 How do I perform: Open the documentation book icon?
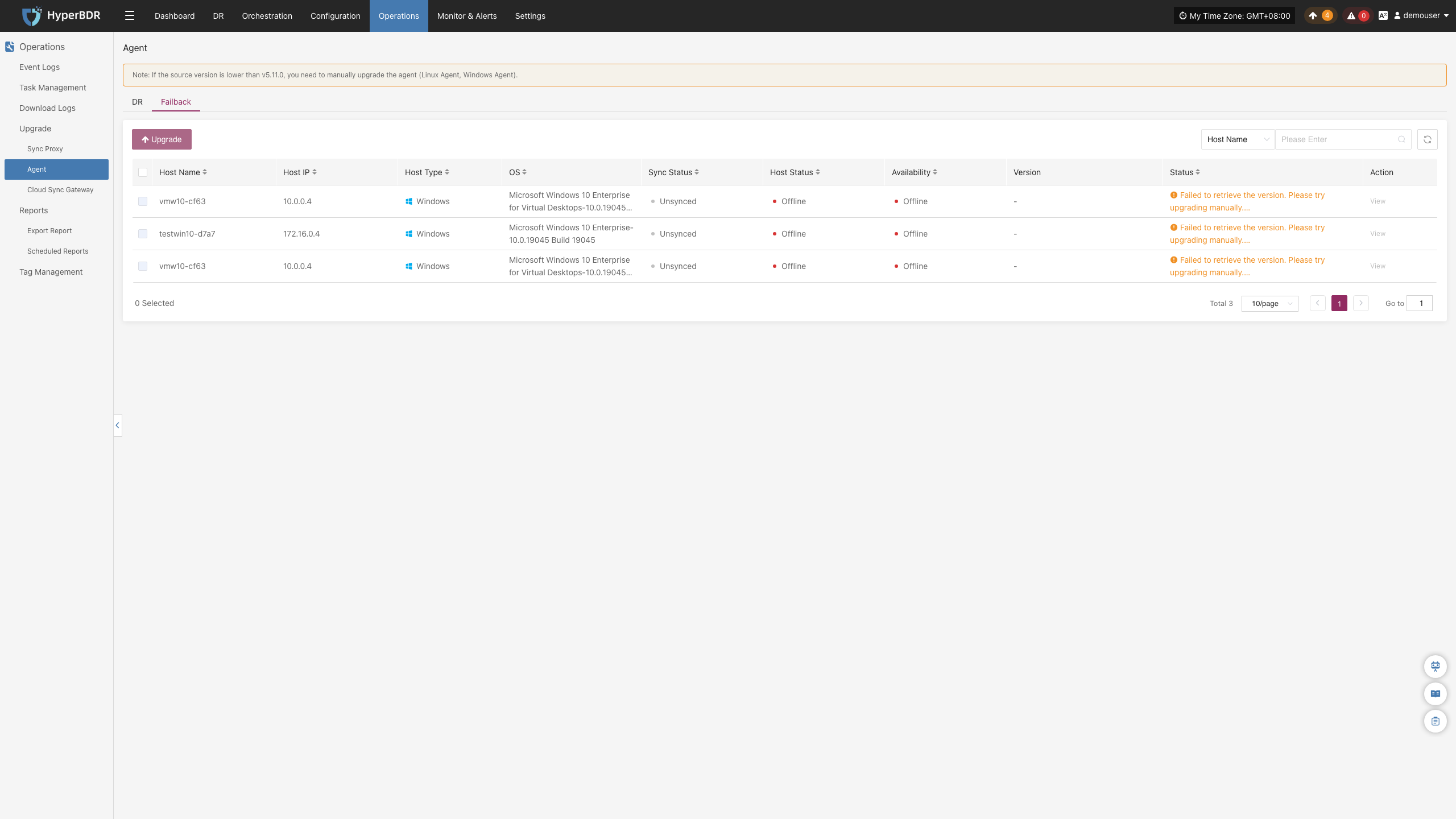point(1436,693)
